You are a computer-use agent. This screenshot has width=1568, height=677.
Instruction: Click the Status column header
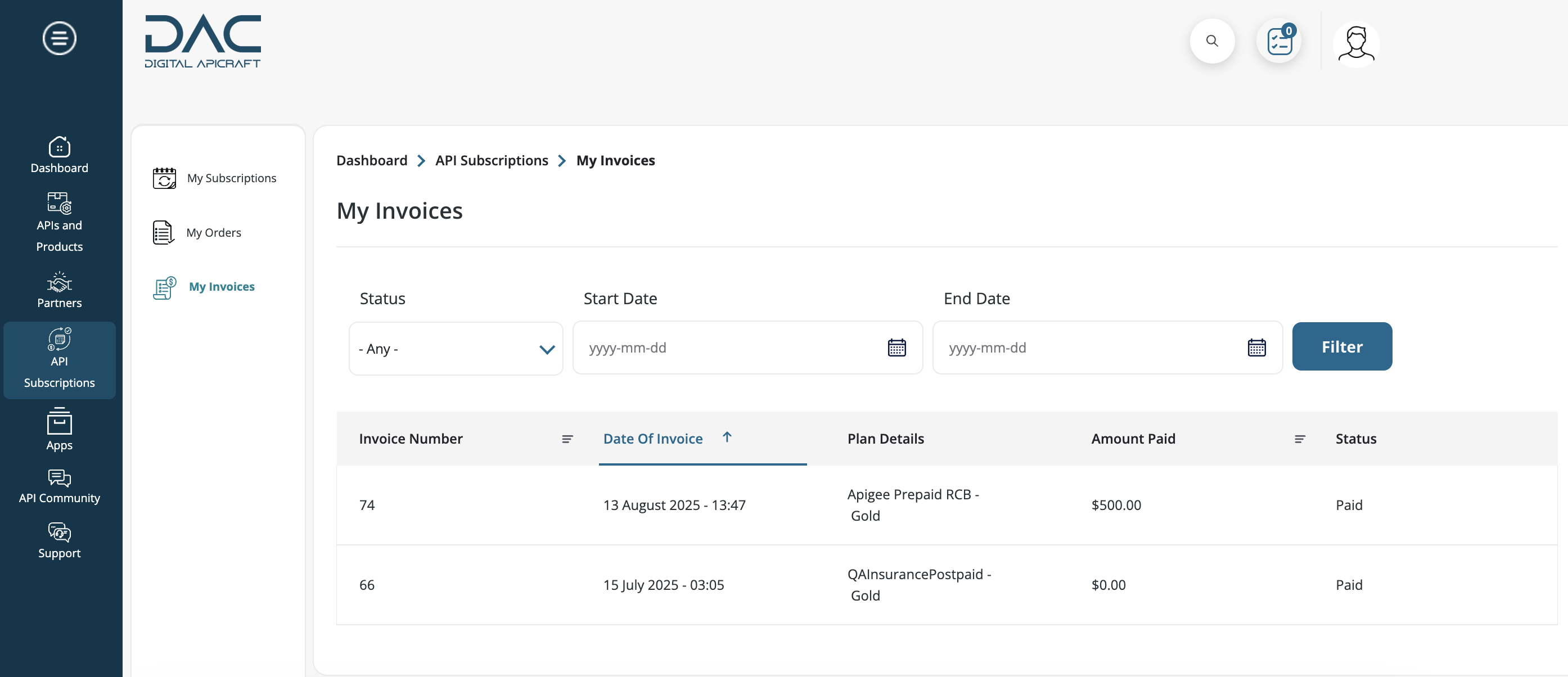click(1355, 439)
